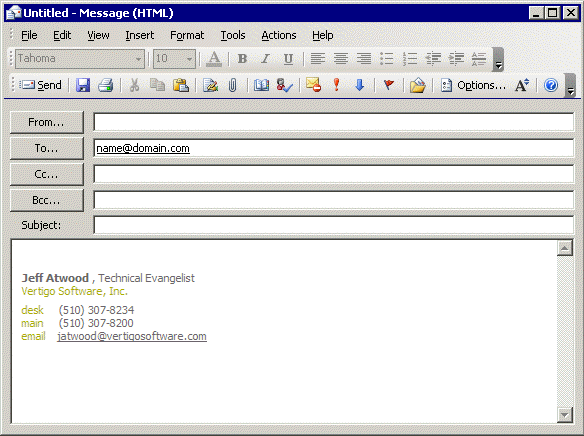Click the jatwood@vertigosoftware.com email link
This screenshot has height=436, width=584.
132,336
